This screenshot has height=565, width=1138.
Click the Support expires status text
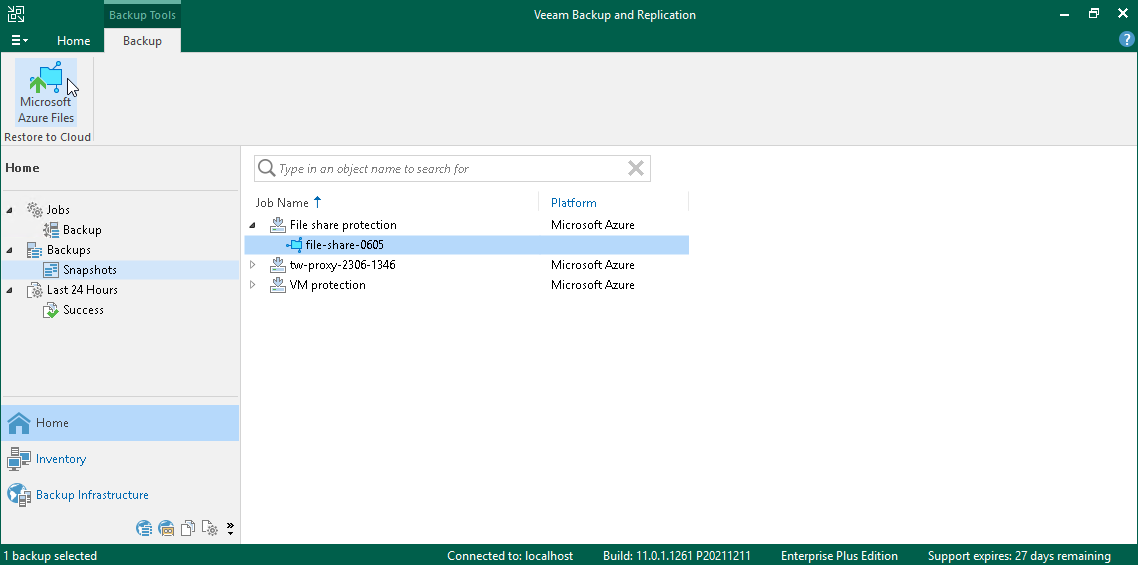point(1019,556)
